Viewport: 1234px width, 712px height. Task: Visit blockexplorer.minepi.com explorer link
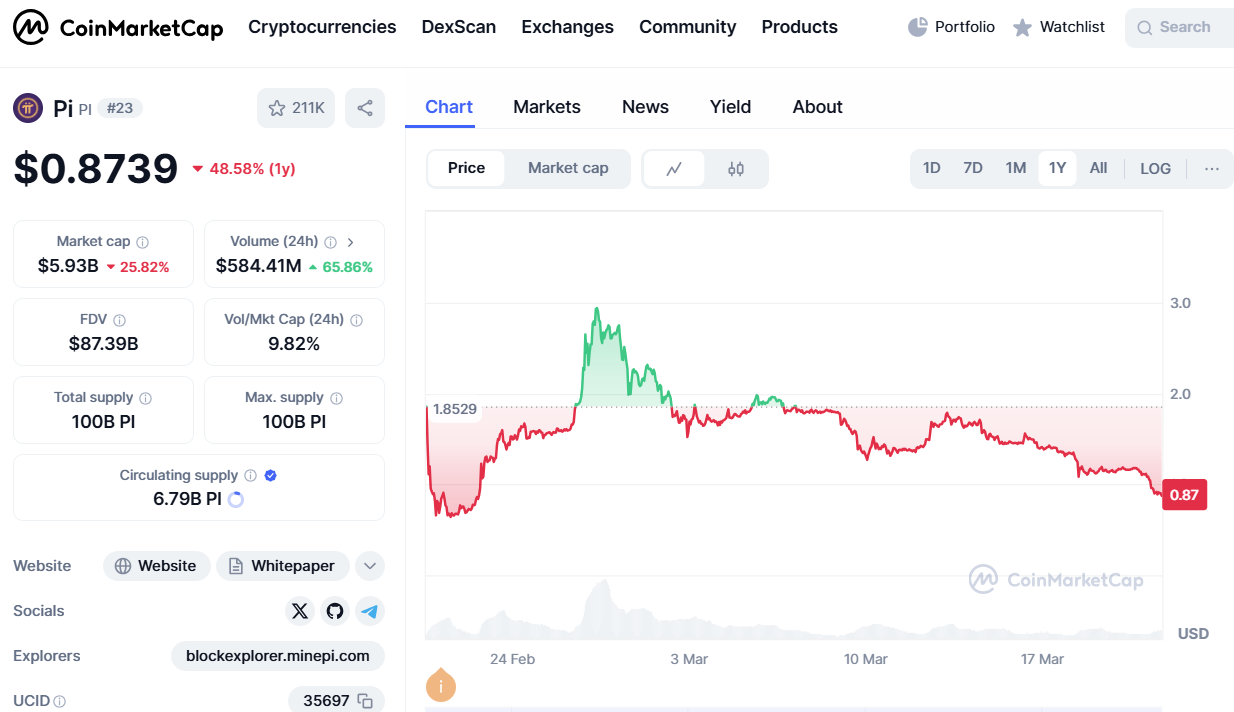[x=277, y=656]
